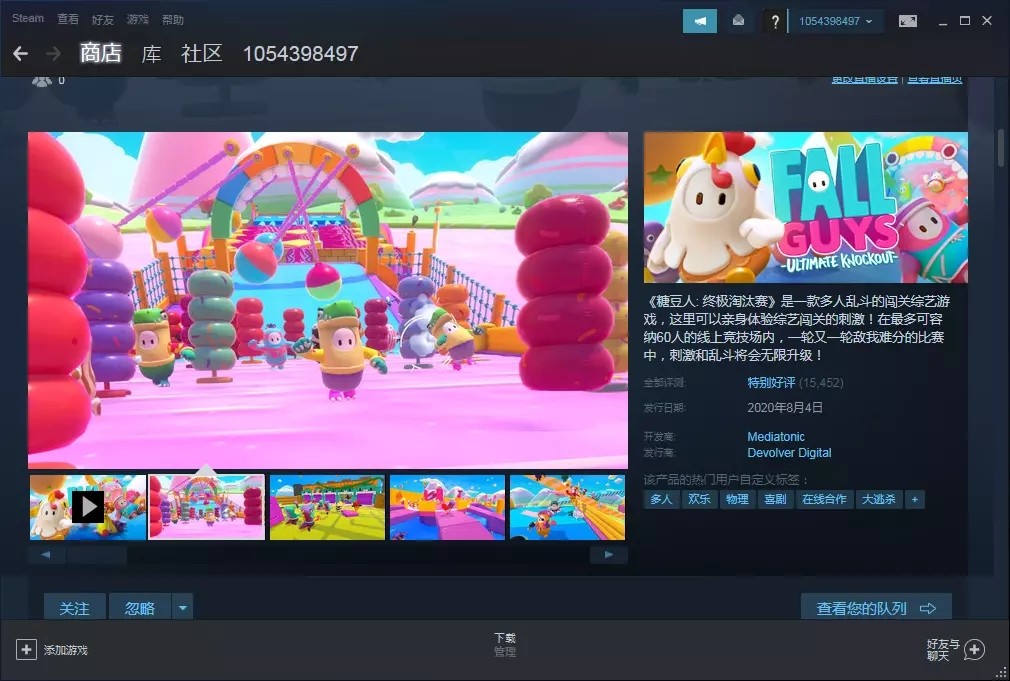Click the large main screenshot display
1010x681 pixels.
(x=328, y=300)
